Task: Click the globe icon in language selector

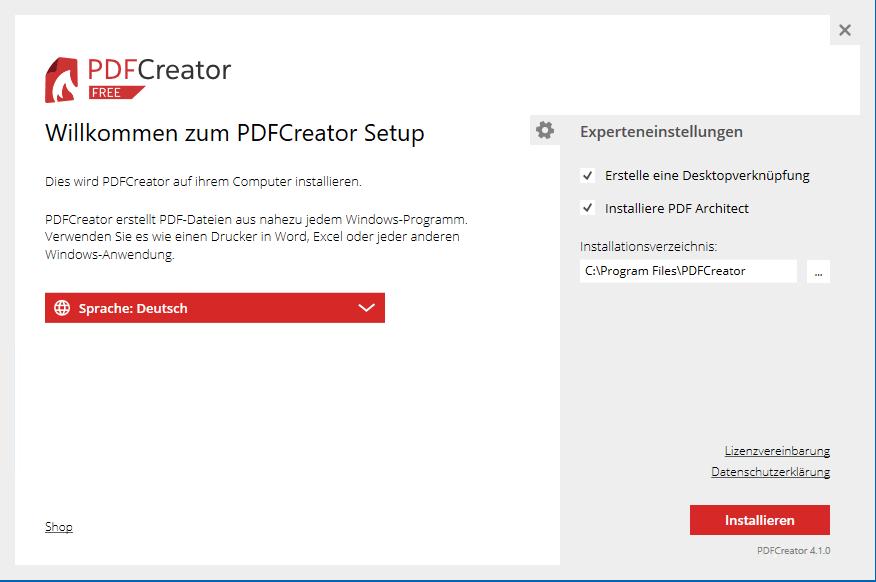Action: 62,308
